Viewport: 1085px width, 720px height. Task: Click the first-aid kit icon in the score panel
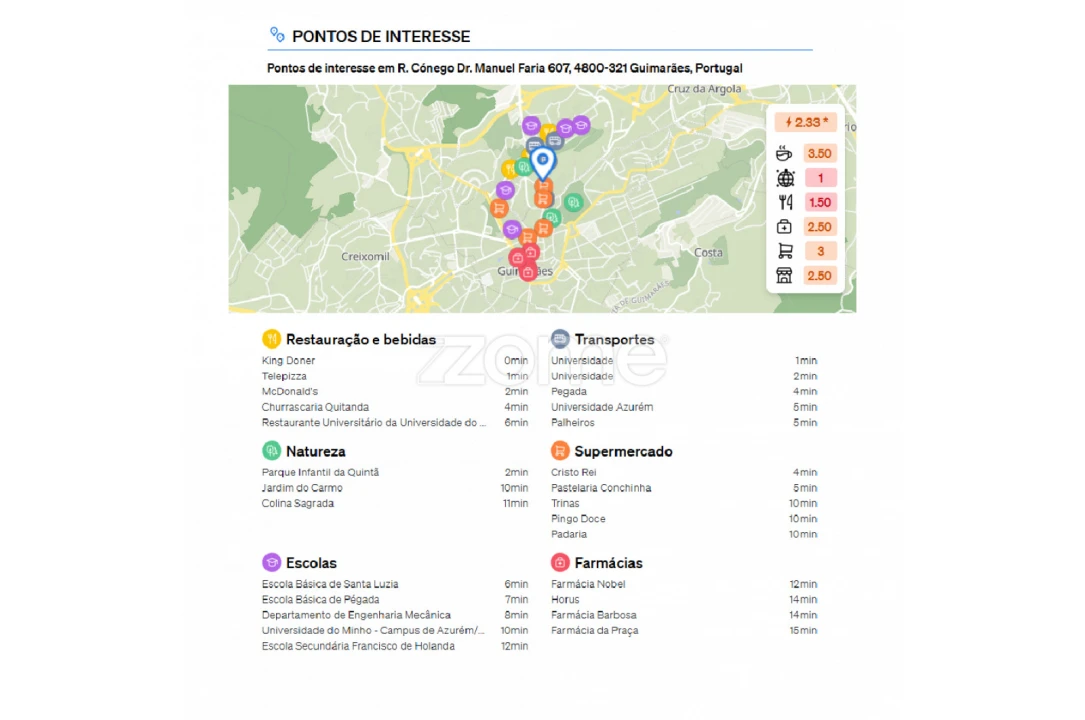tap(785, 227)
